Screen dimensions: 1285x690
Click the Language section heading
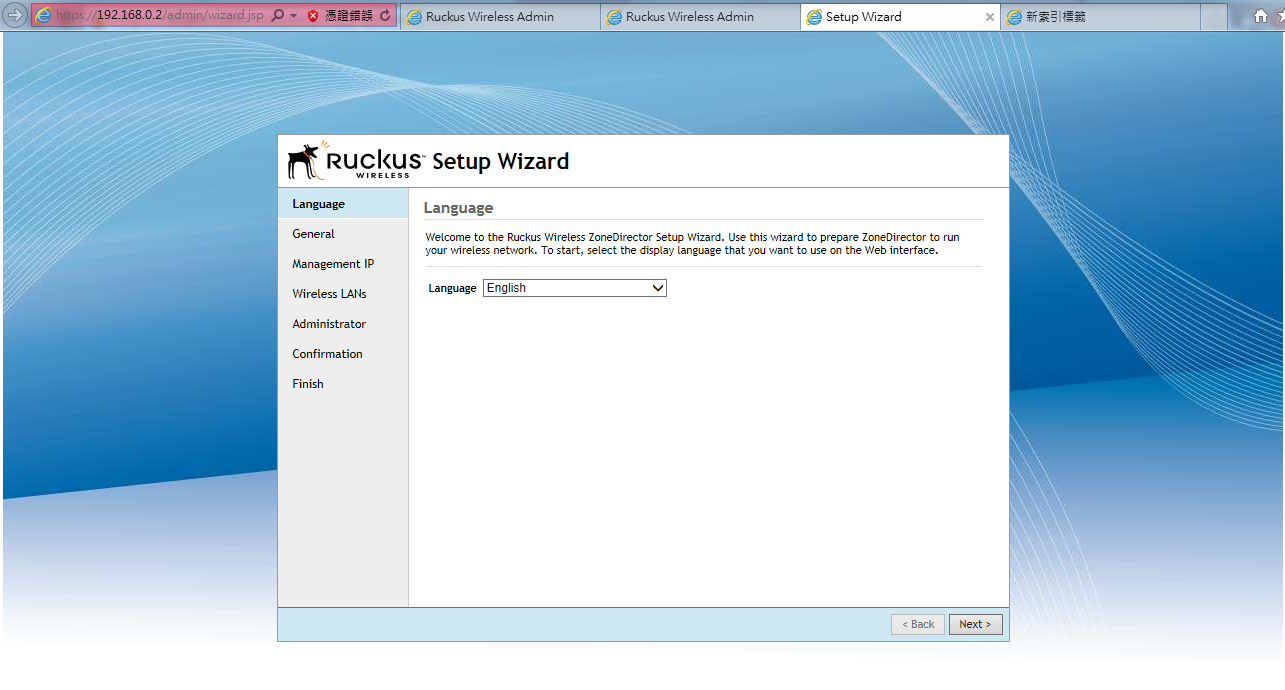[x=458, y=208]
